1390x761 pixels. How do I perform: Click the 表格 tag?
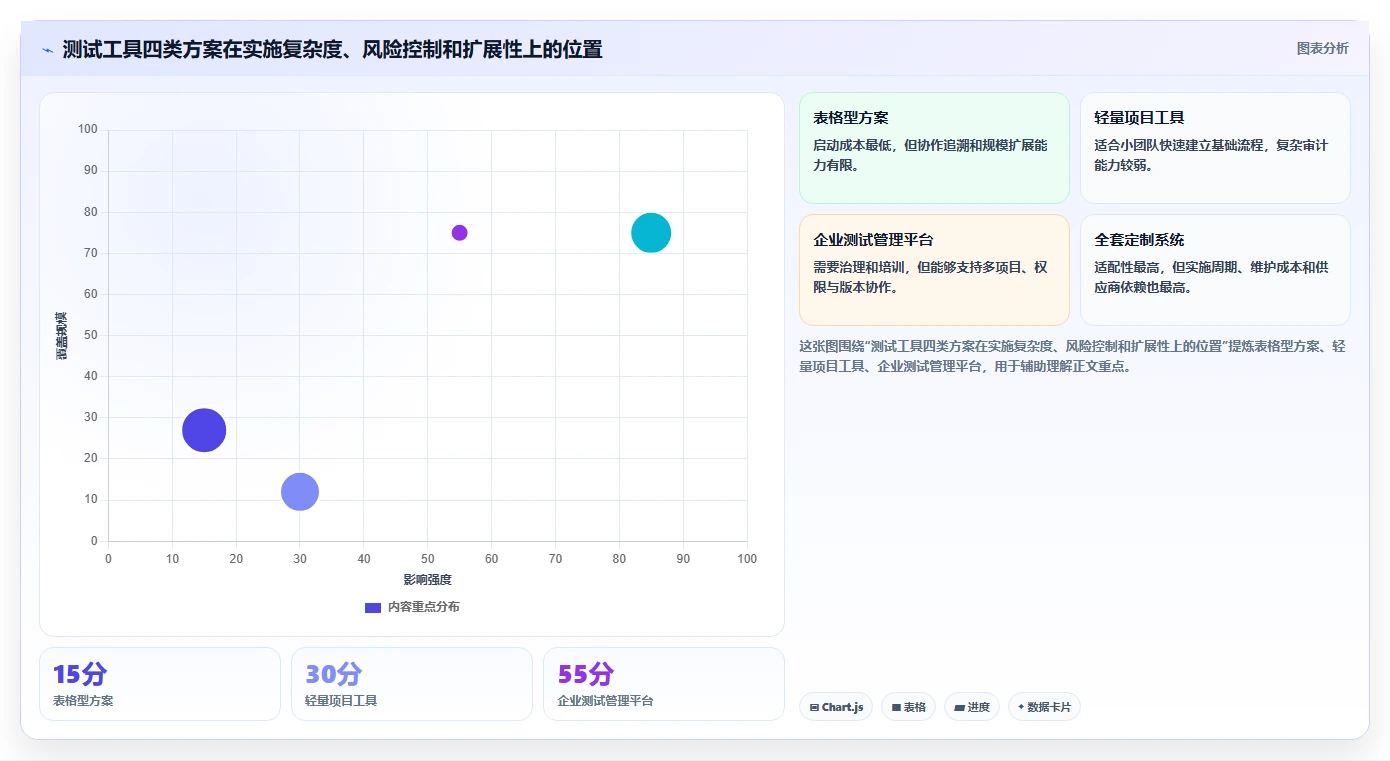point(908,707)
